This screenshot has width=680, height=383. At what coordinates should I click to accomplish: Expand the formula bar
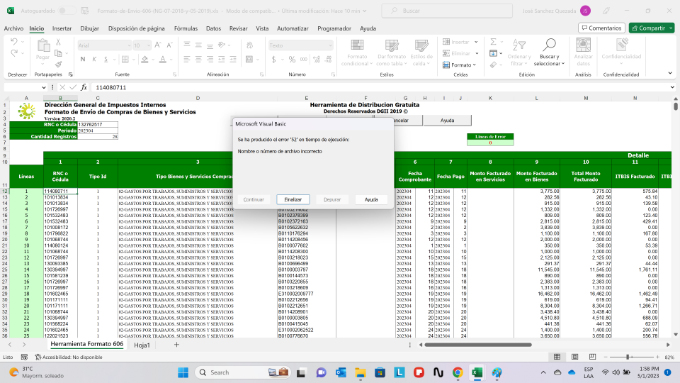tap(672, 87)
